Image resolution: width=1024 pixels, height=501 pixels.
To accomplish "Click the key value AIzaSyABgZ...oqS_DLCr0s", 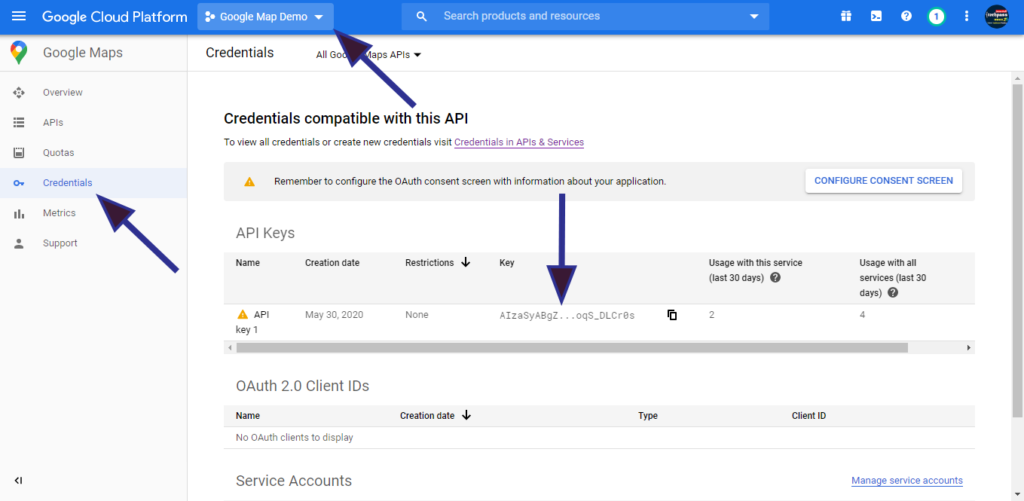I will (x=567, y=315).
